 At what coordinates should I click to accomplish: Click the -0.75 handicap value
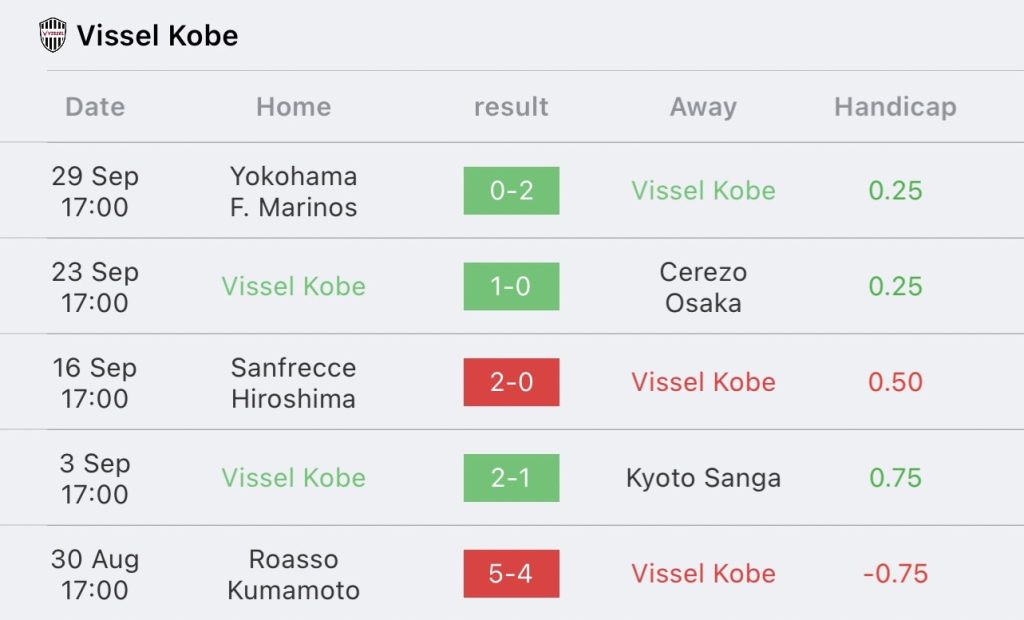pyautogui.click(x=895, y=574)
